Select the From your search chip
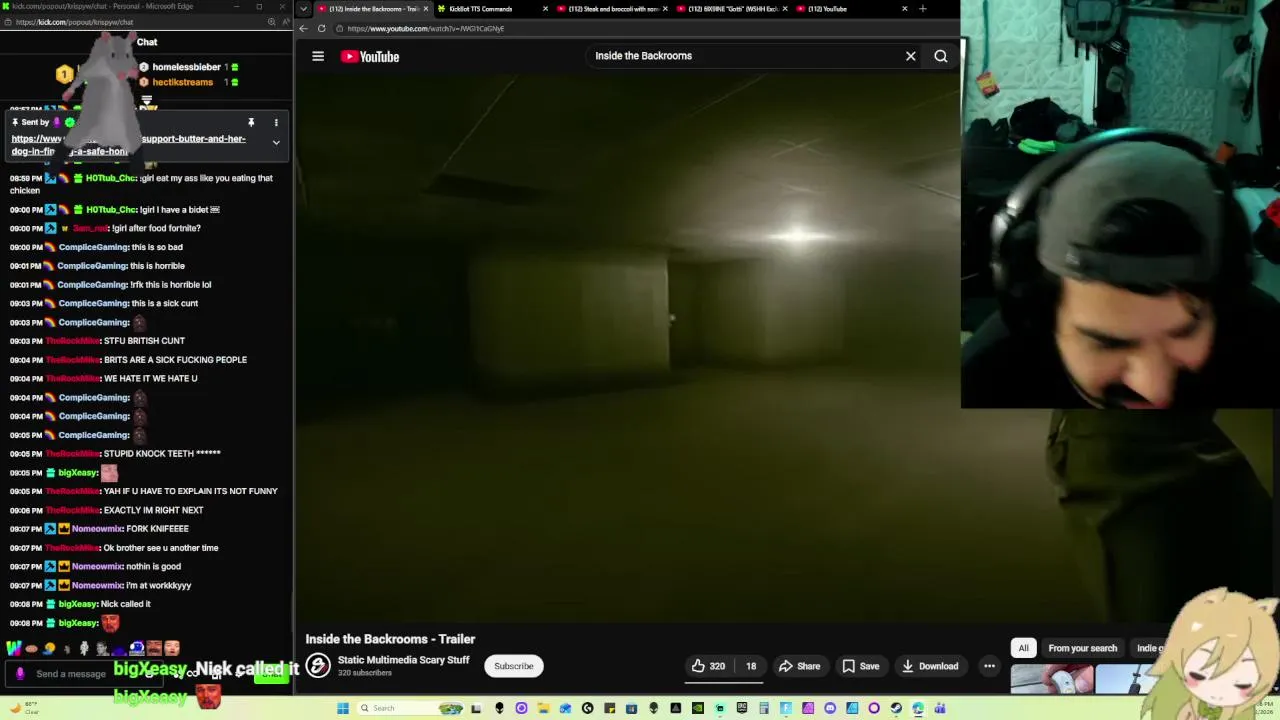 (1082, 648)
